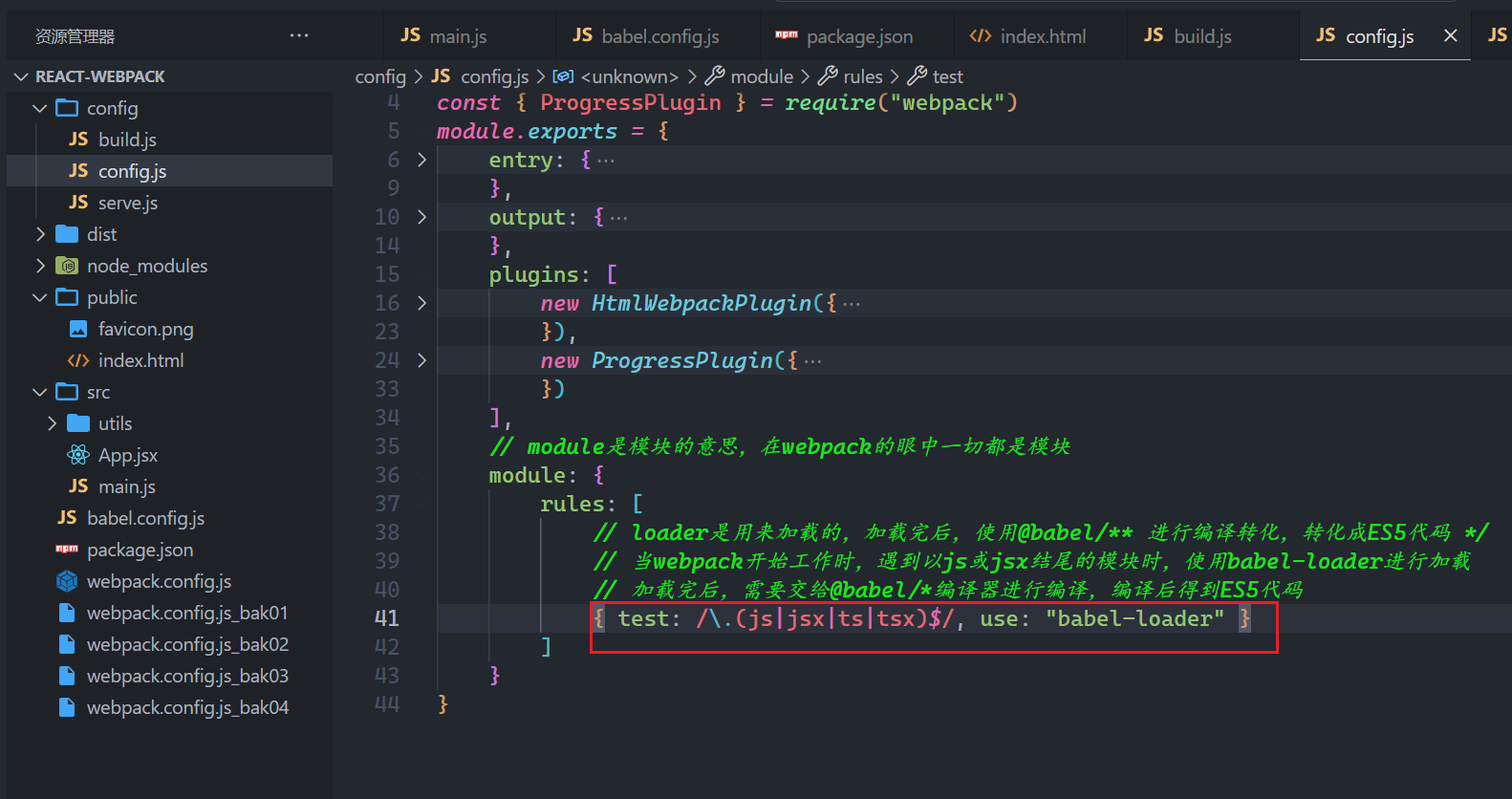Open webpack.config.js file
Viewport: 1512px width, 799px height.
(159, 581)
